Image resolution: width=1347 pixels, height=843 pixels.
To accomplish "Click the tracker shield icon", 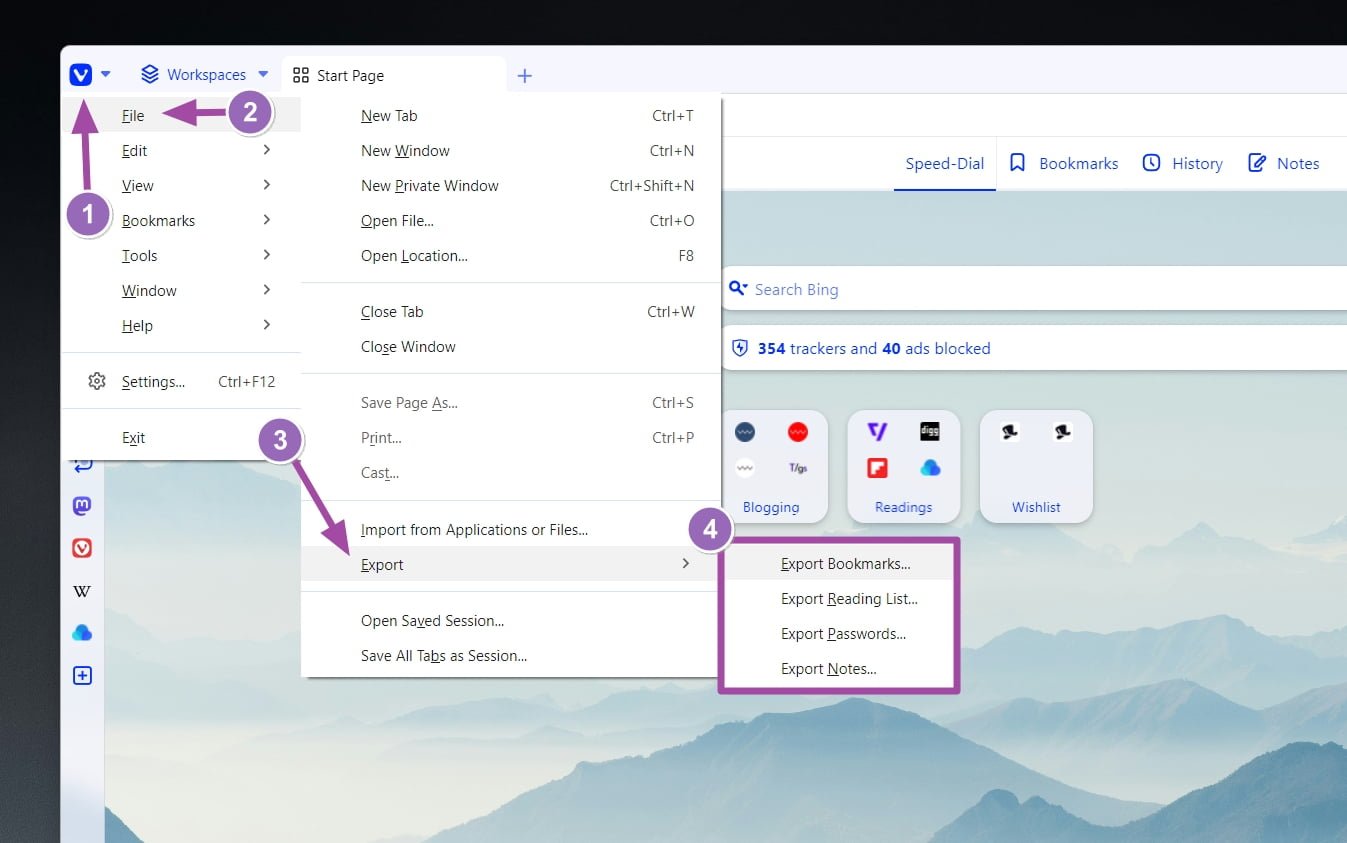I will [740, 348].
